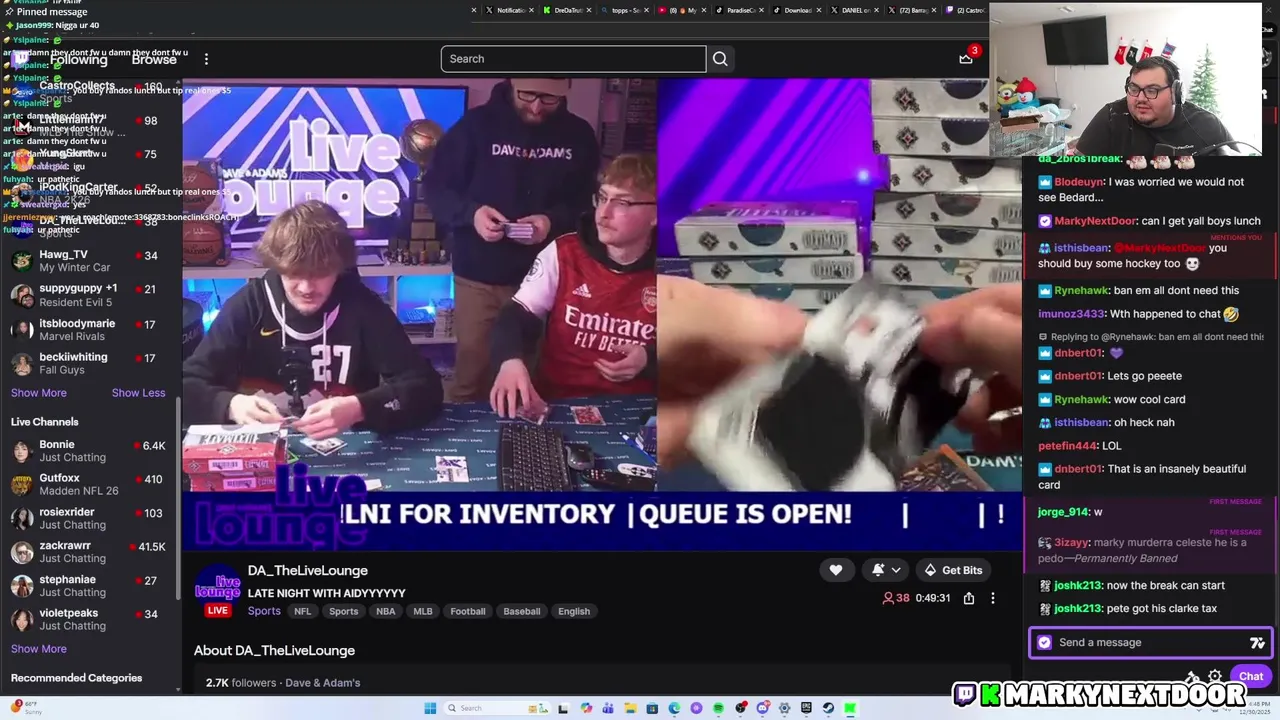1280x720 pixels.
Task: Switch to DANIEL on X browser tab
Action: [x=855, y=10]
